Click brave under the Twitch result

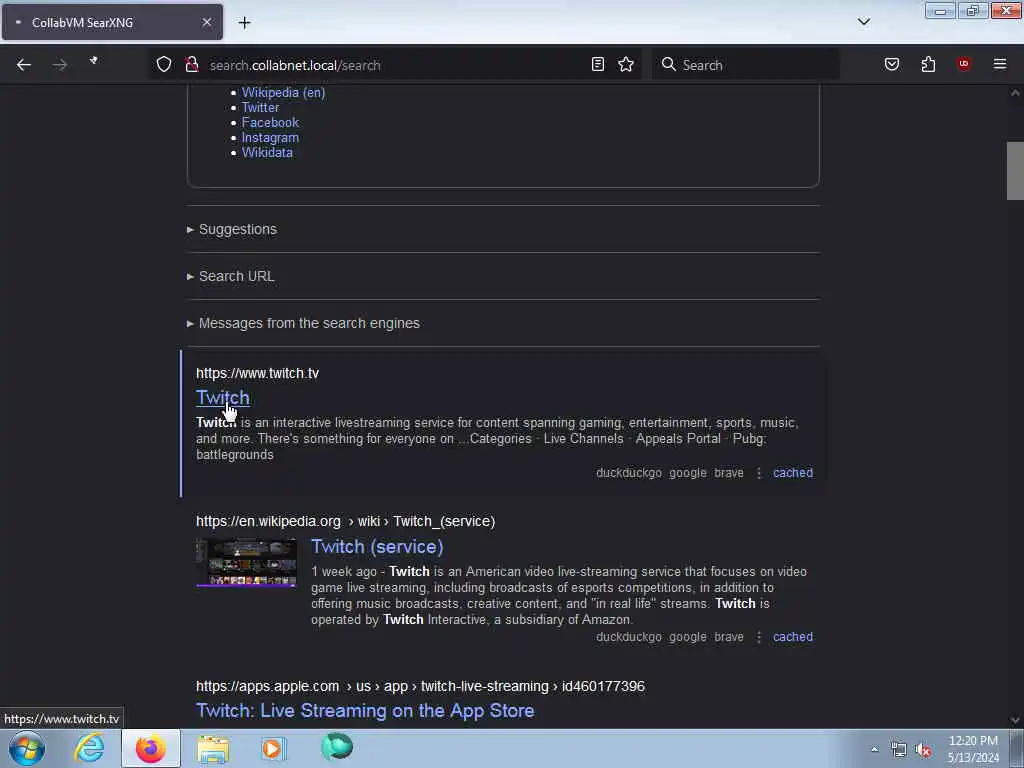pyautogui.click(x=729, y=473)
